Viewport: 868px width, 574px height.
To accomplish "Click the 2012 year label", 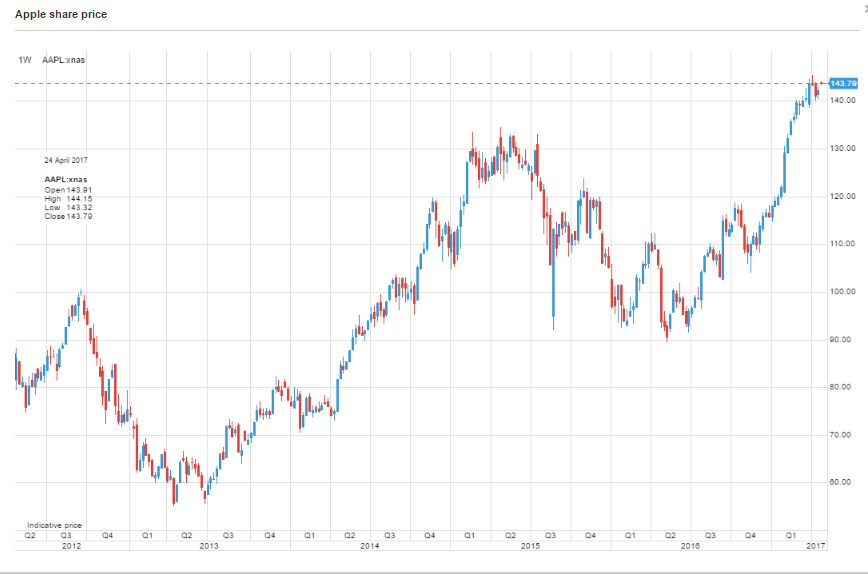I will point(71,546).
